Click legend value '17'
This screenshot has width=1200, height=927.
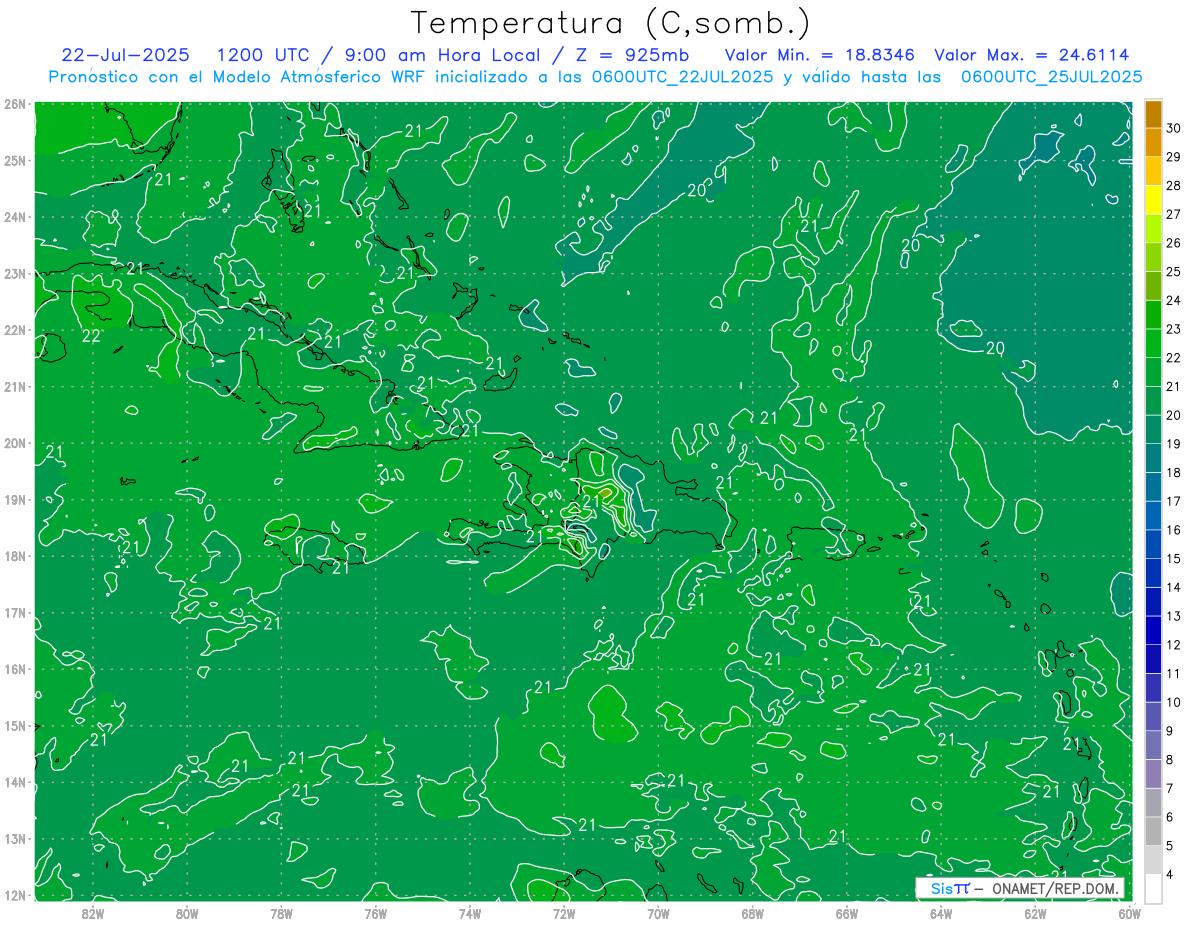pyautogui.click(x=1174, y=501)
